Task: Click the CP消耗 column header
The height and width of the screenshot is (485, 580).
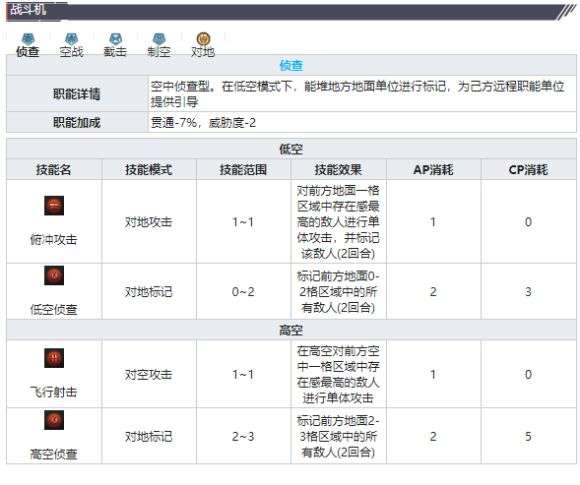Action: tap(529, 169)
